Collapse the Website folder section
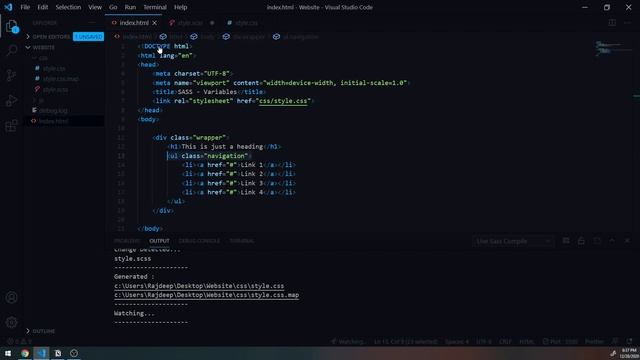 40,47
